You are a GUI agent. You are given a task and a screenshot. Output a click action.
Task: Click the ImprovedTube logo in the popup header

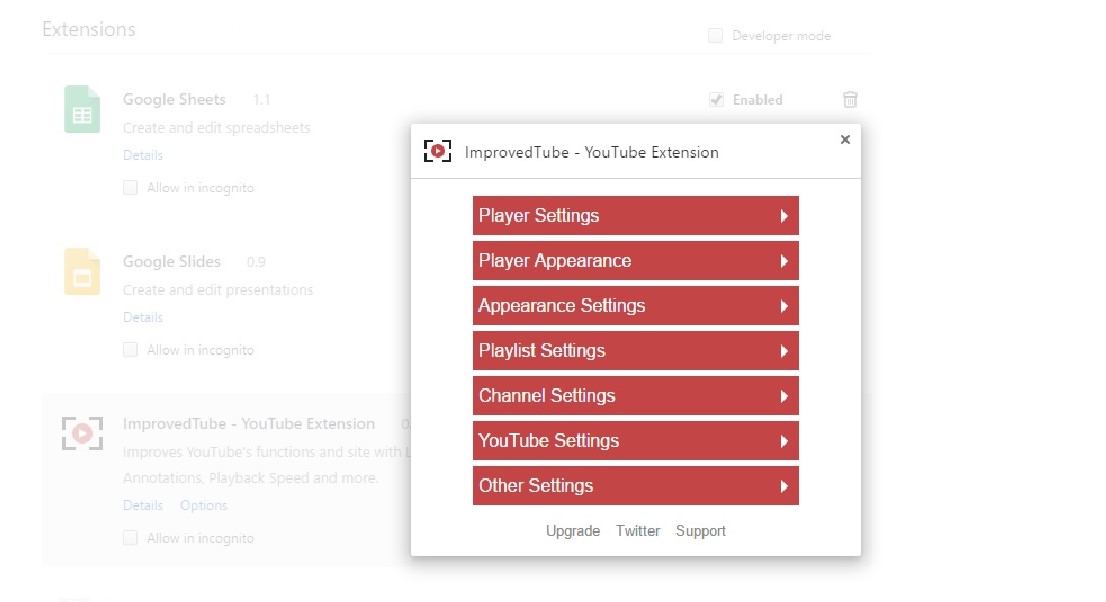437,150
